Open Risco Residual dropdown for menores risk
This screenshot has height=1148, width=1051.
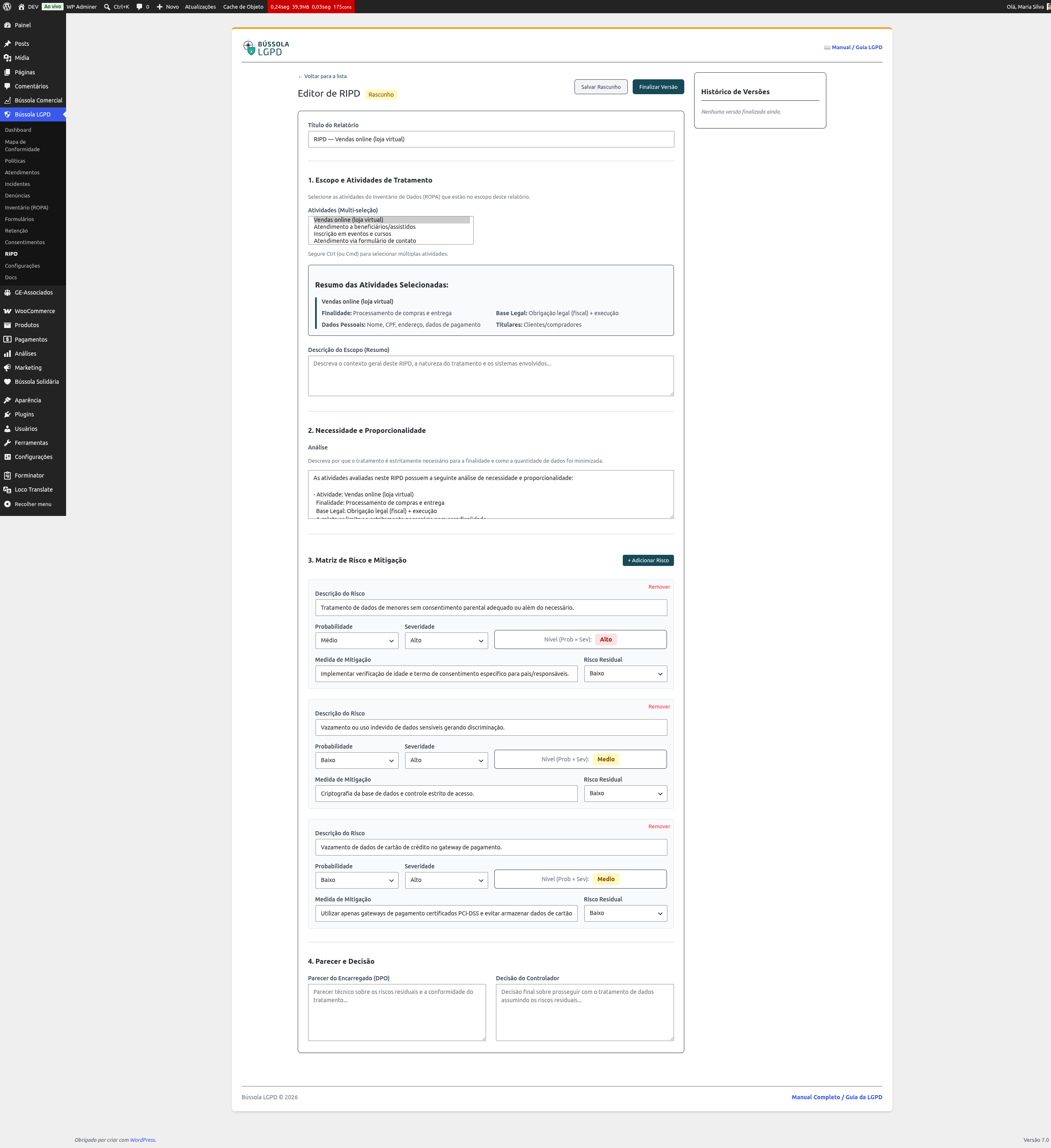click(x=625, y=674)
